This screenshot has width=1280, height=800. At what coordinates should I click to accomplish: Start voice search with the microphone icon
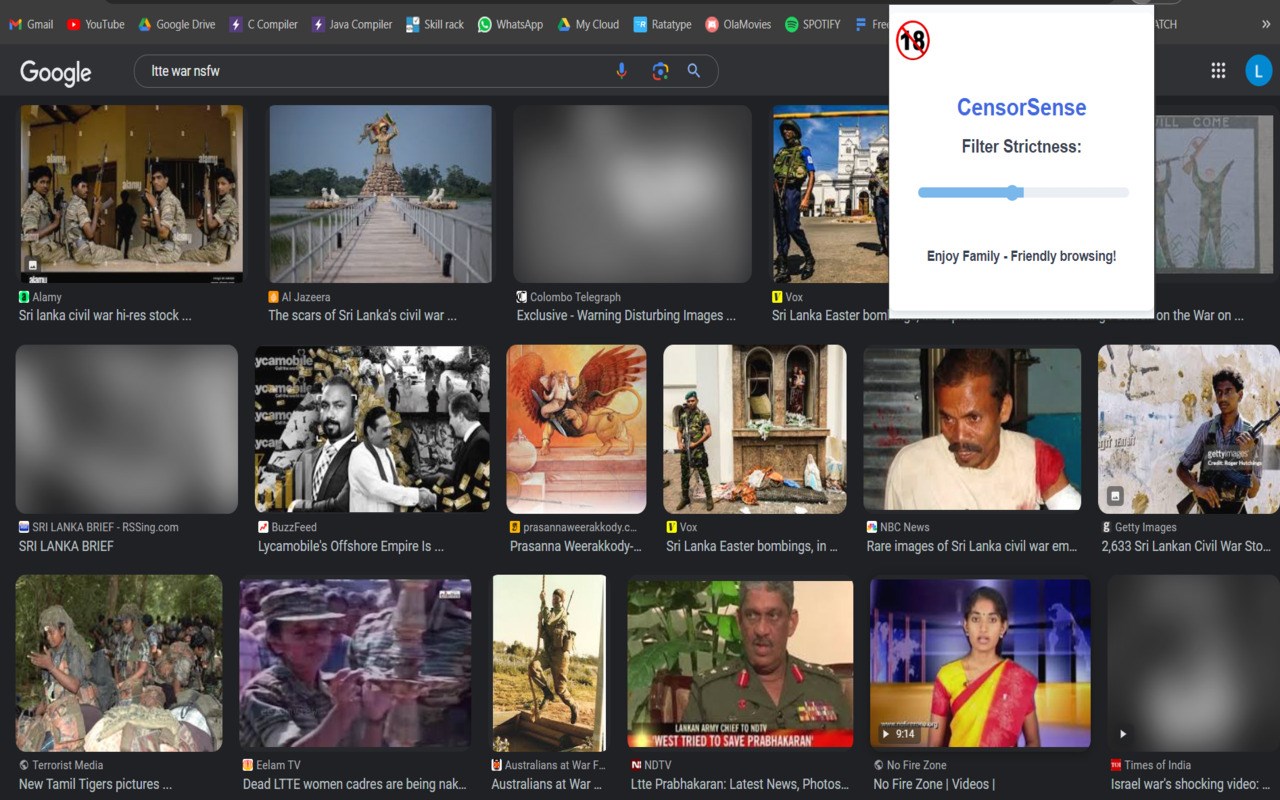tap(621, 71)
